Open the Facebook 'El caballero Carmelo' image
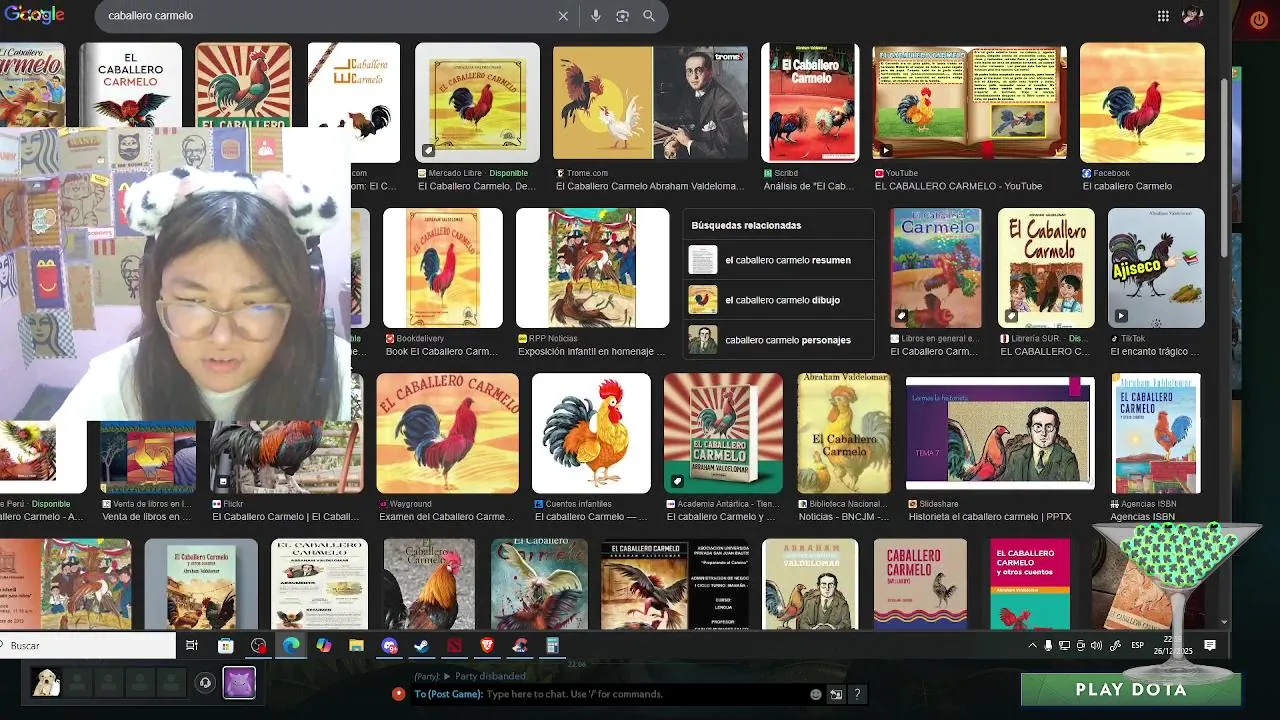The width and height of the screenshot is (1280, 720). [x=1142, y=102]
